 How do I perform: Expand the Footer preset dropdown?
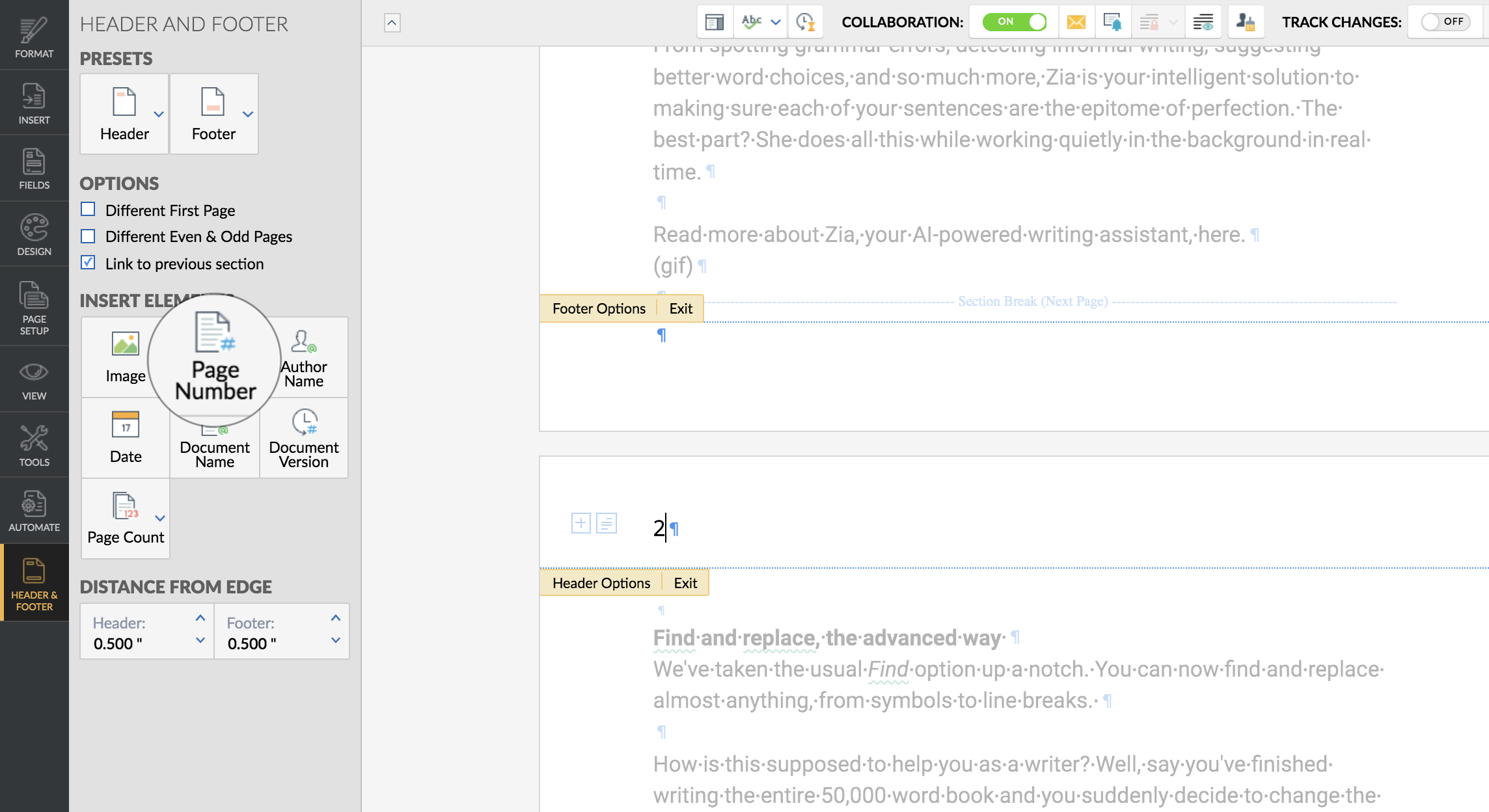[247, 114]
